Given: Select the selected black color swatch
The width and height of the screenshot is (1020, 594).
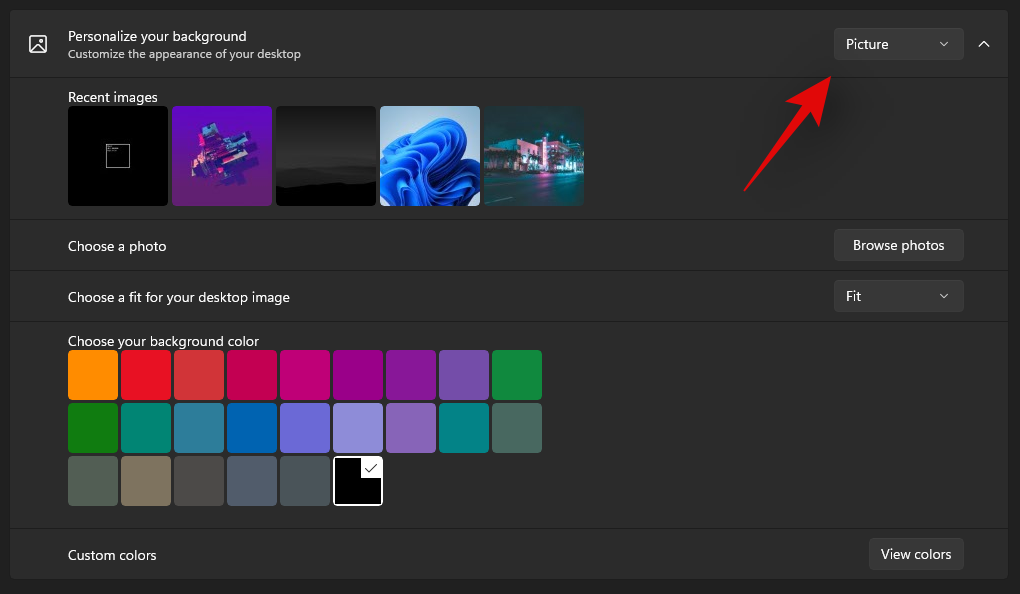Looking at the screenshot, I should (358, 481).
